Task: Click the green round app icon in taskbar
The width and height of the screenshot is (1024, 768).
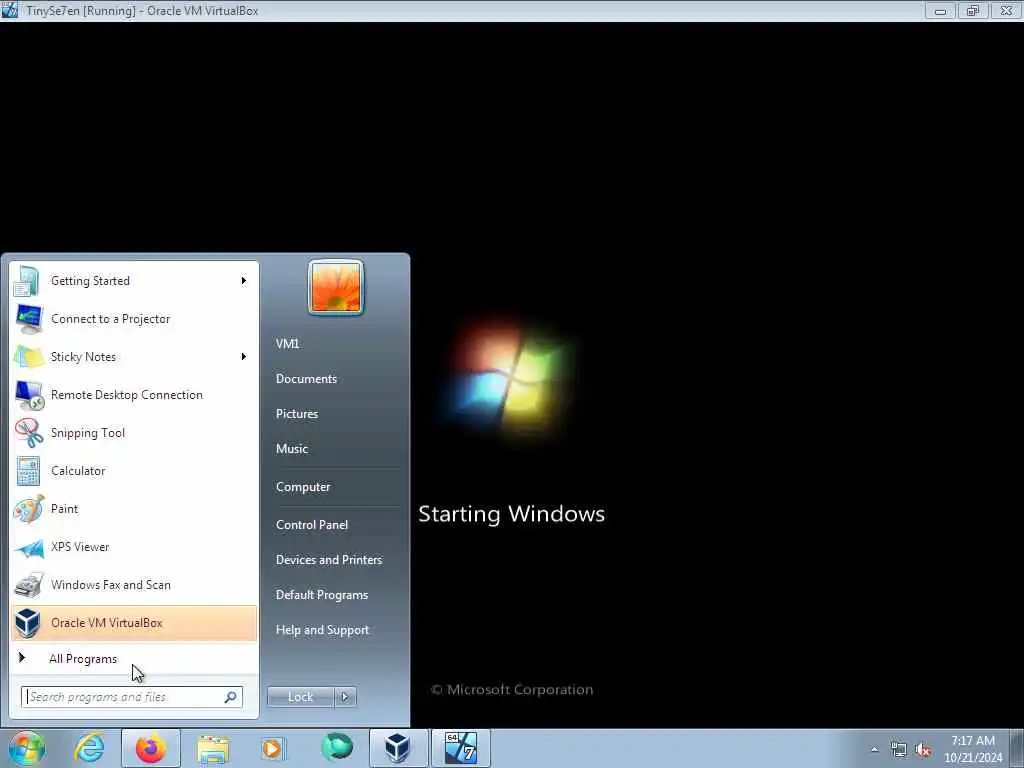Action: coord(337,748)
